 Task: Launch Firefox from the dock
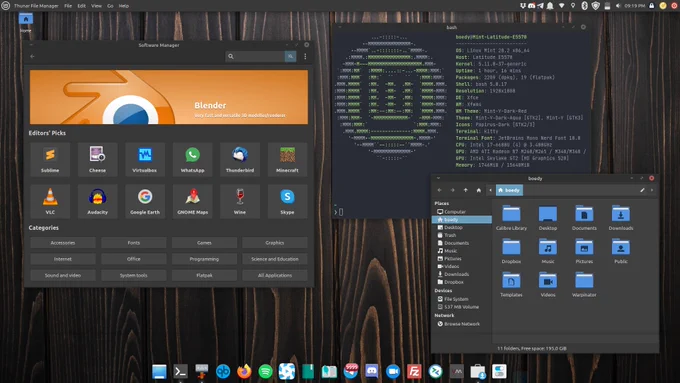[x=244, y=371]
